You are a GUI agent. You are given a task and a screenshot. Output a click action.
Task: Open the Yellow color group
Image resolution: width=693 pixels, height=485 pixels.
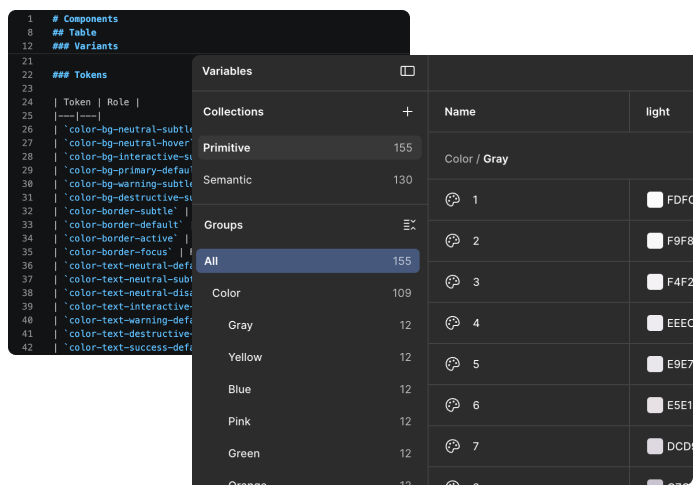tap(308, 357)
